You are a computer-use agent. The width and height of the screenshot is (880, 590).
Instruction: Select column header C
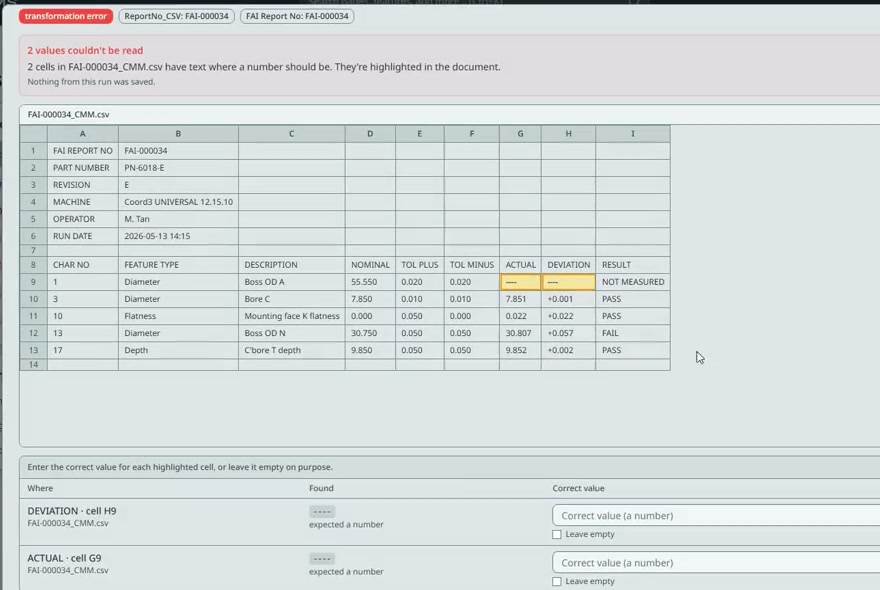click(x=291, y=134)
